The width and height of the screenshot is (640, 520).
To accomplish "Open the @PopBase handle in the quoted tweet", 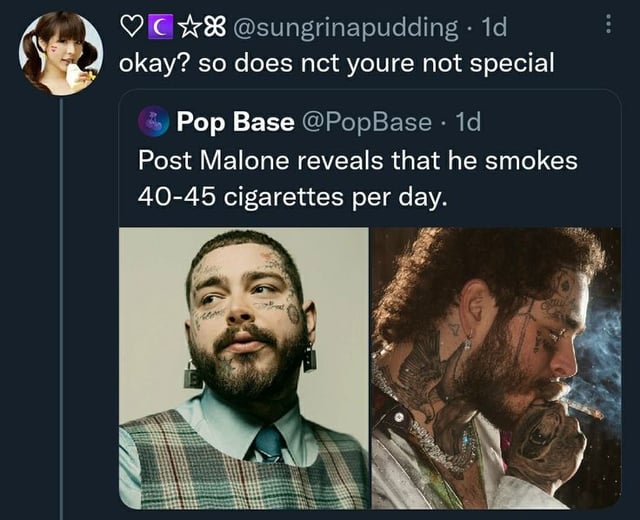I will (366, 122).
